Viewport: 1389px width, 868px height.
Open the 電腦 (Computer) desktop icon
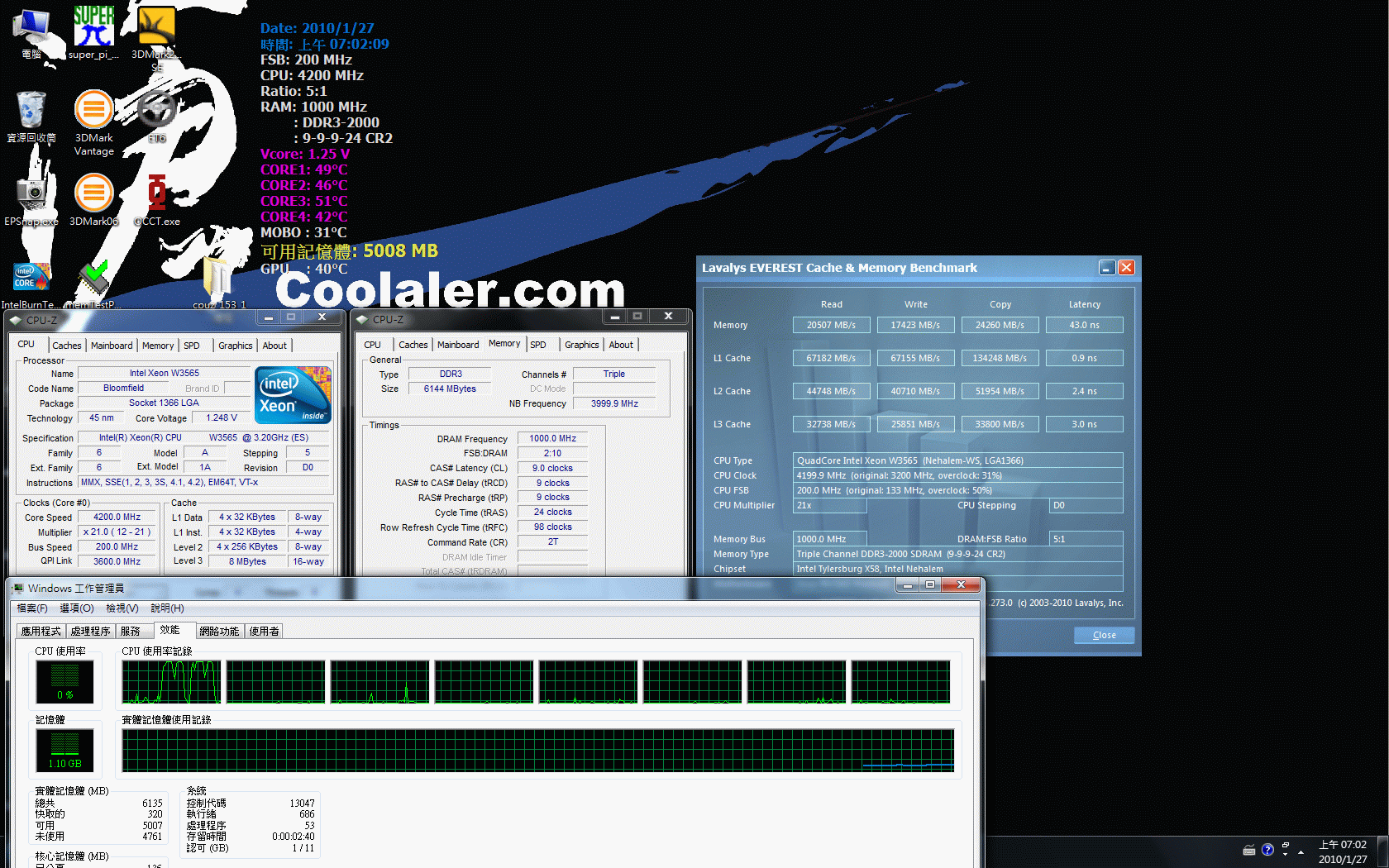pos(31,33)
